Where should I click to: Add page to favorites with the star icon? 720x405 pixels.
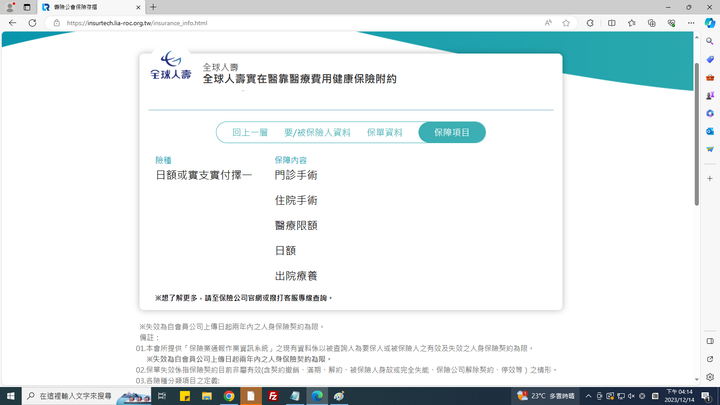click(566, 22)
